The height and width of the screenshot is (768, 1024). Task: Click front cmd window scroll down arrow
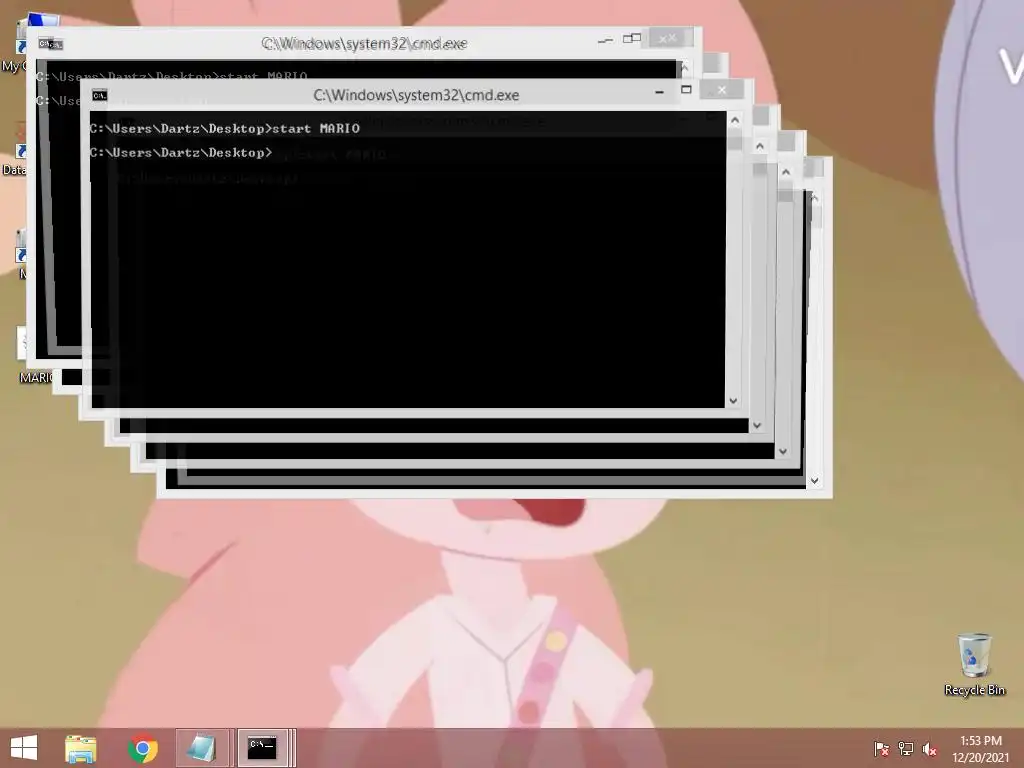click(x=733, y=401)
